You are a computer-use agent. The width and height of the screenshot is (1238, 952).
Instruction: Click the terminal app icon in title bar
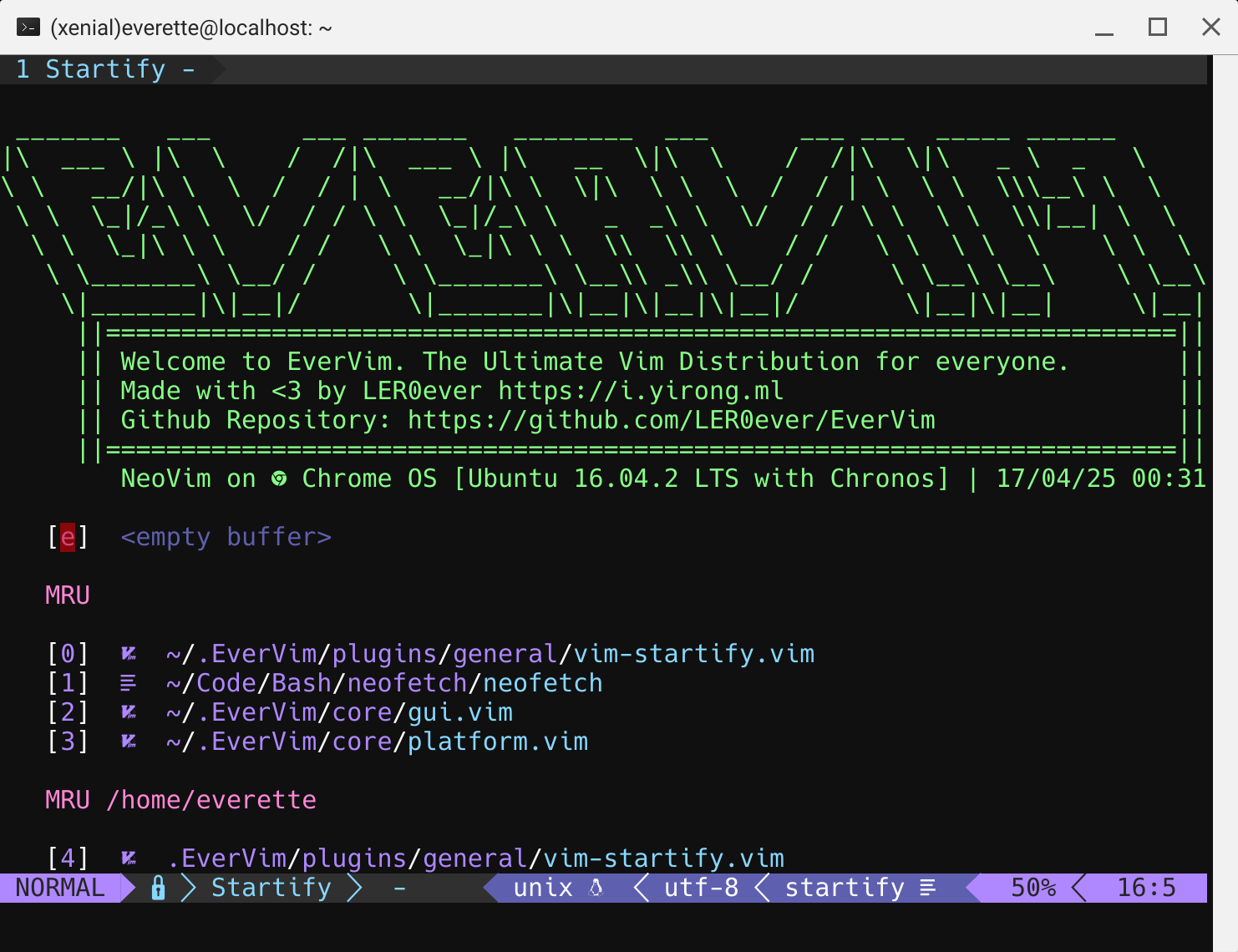click(x=28, y=28)
